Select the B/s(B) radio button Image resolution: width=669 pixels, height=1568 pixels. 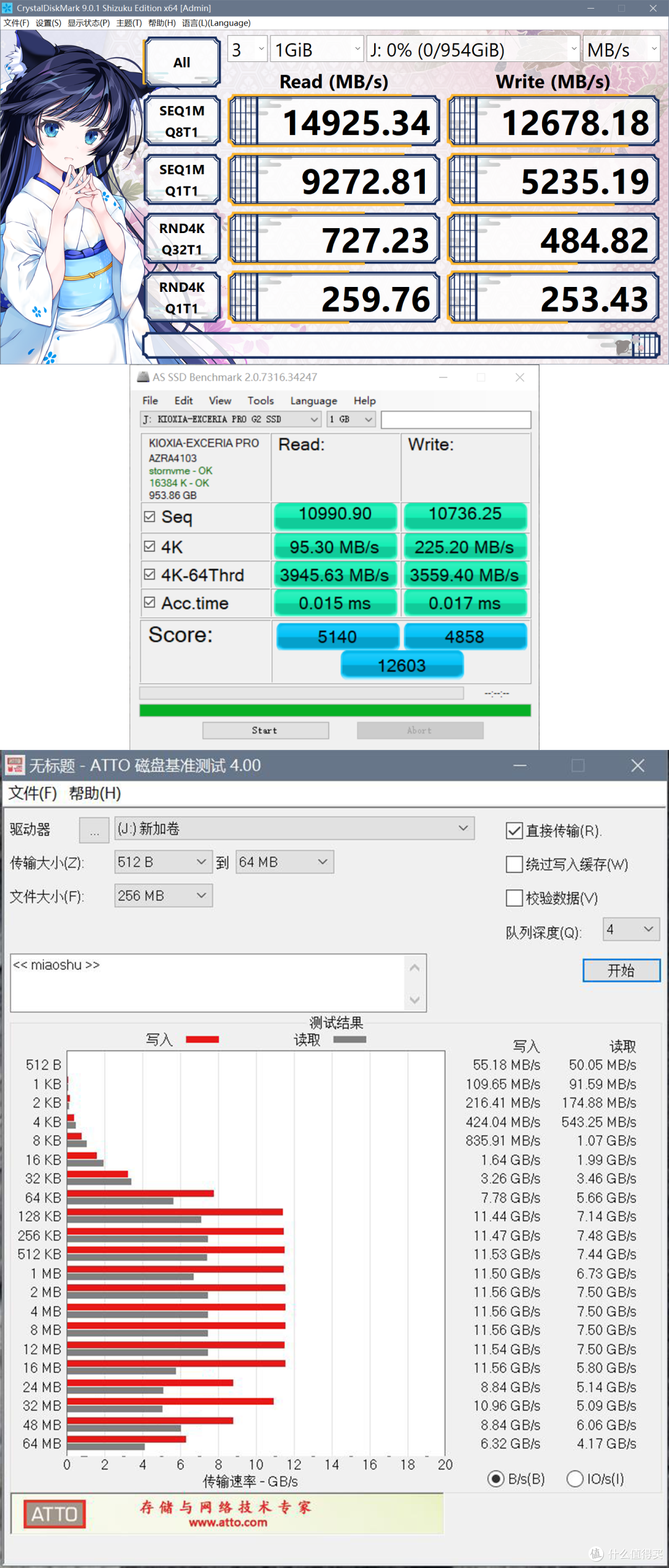[x=496, y=1479]
